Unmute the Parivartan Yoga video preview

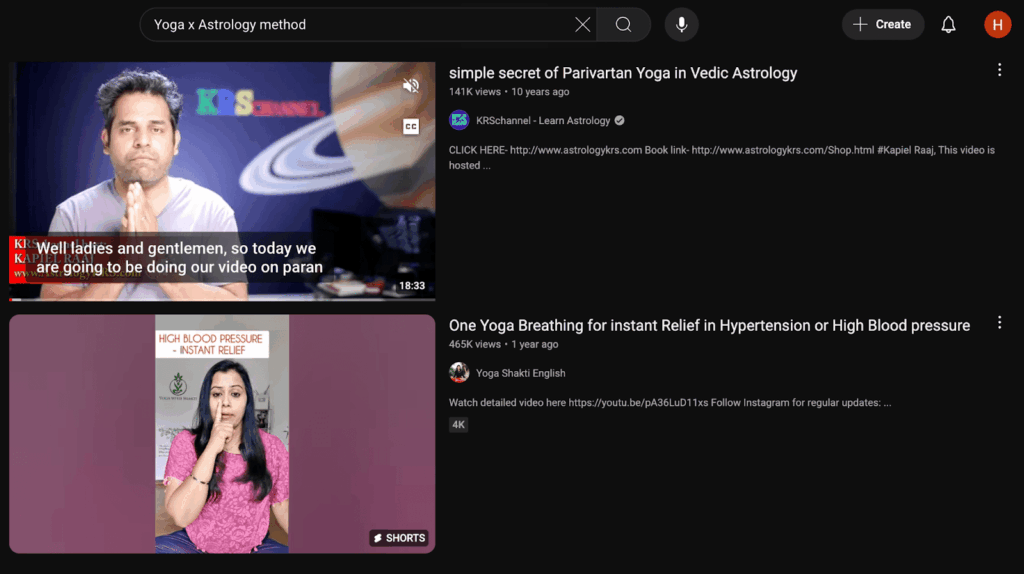tap(411, 86)
